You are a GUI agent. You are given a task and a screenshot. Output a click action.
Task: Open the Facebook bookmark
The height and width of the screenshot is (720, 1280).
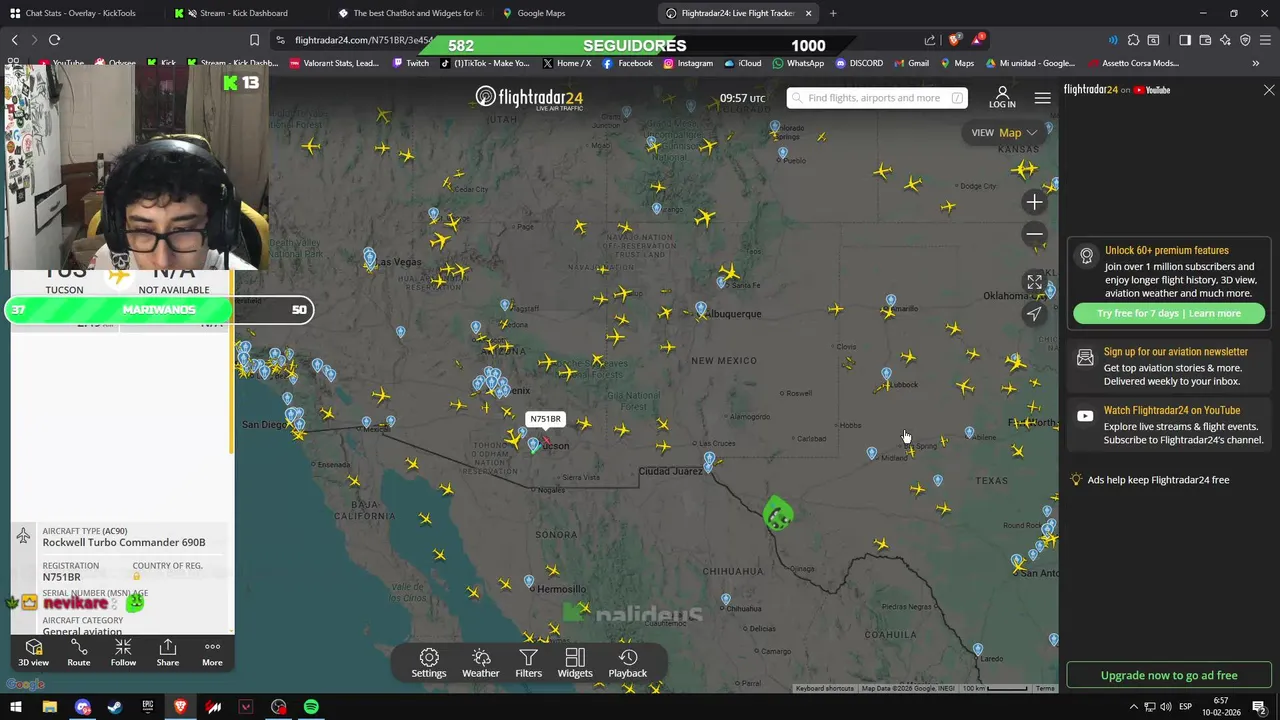point(627,63)
